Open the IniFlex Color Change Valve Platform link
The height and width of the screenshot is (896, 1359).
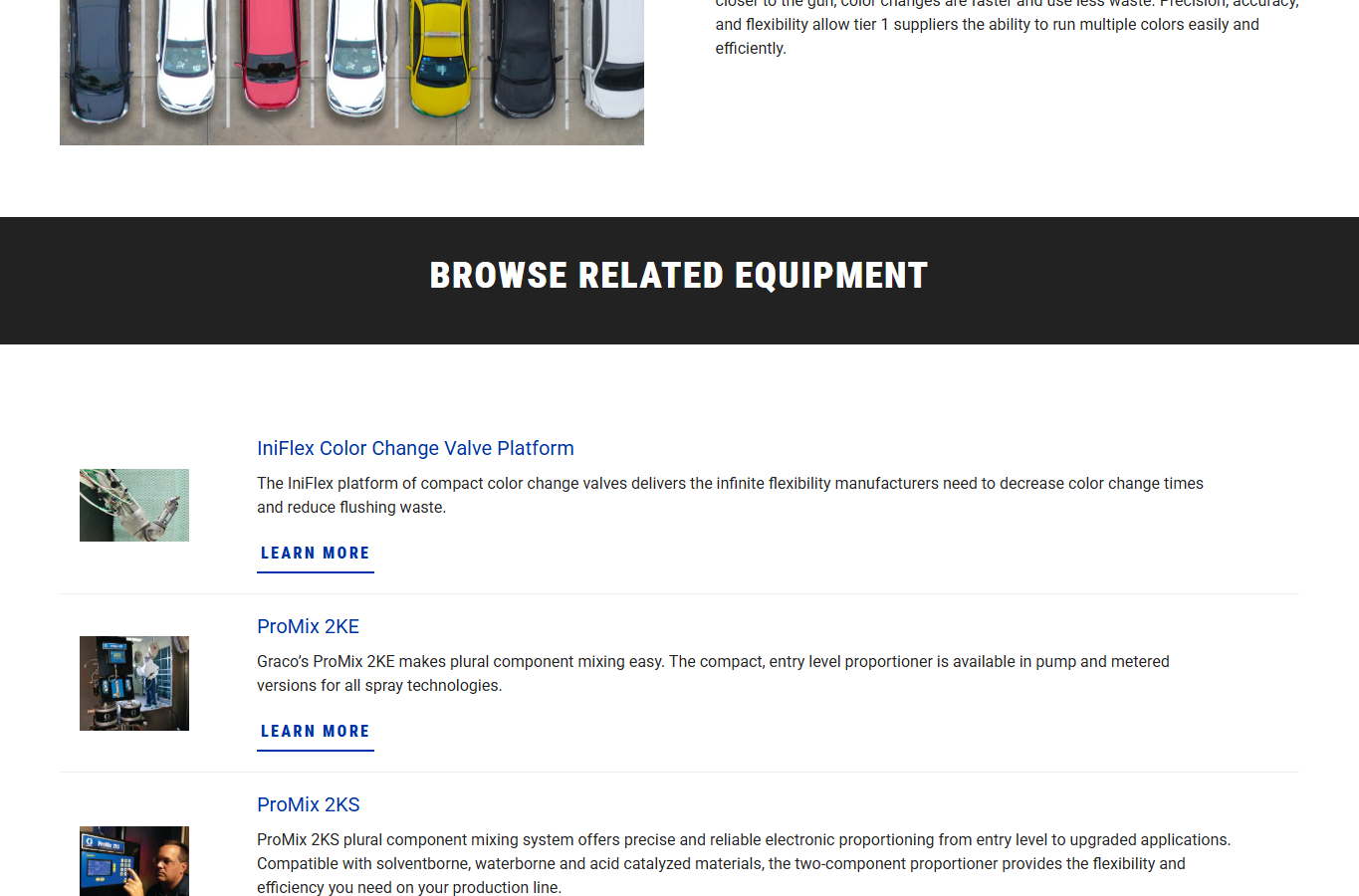tap(415, 448)
